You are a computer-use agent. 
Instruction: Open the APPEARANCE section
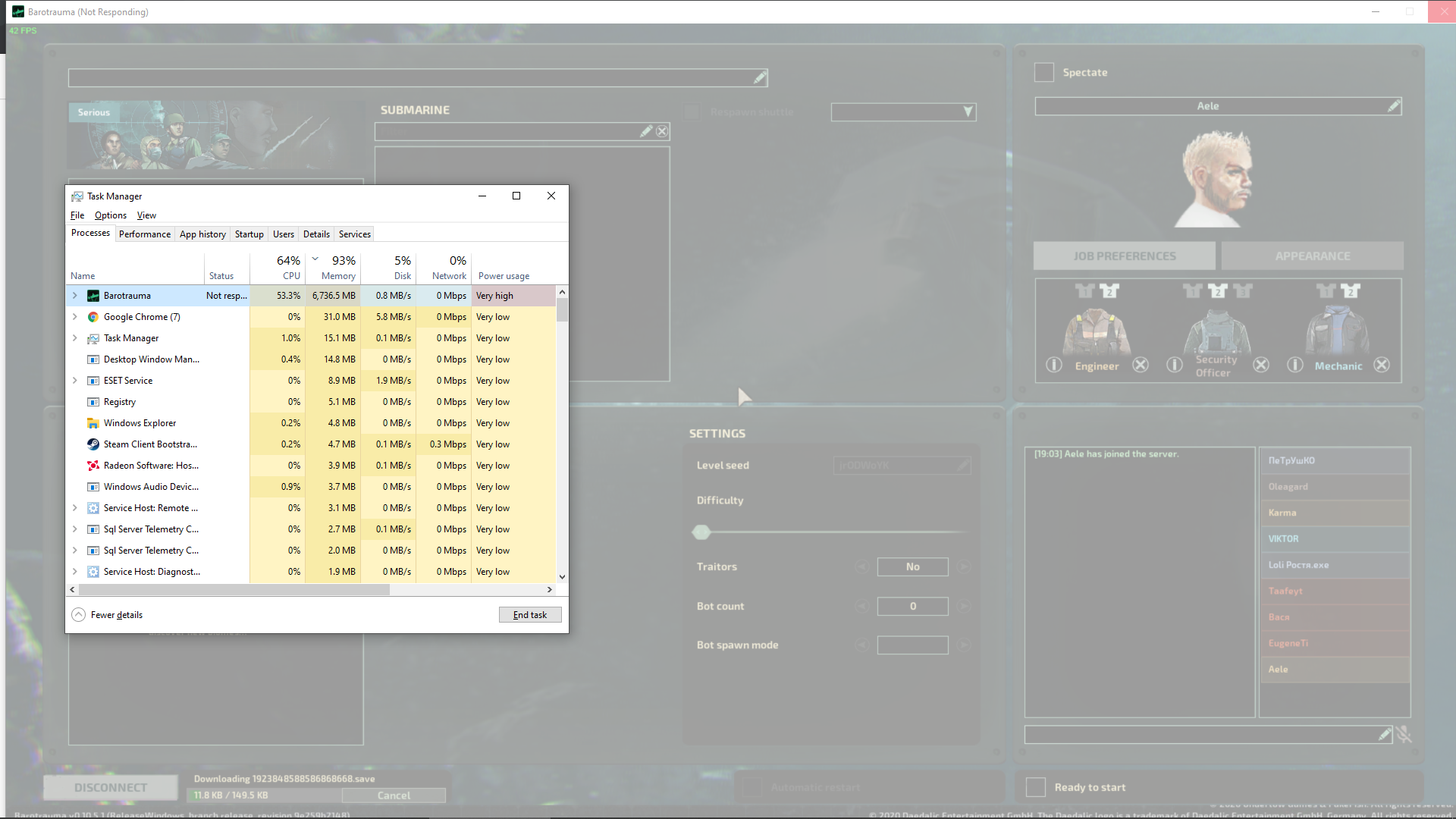[x=1313, y=256]
